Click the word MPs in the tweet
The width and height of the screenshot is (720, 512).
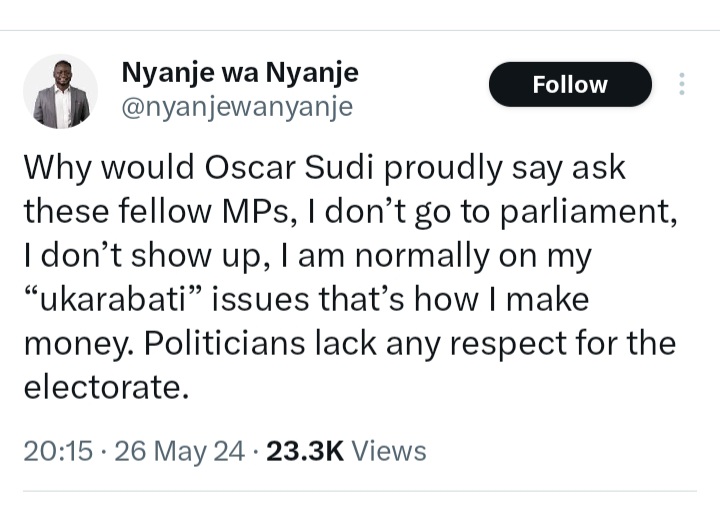[x=260, y=212]
